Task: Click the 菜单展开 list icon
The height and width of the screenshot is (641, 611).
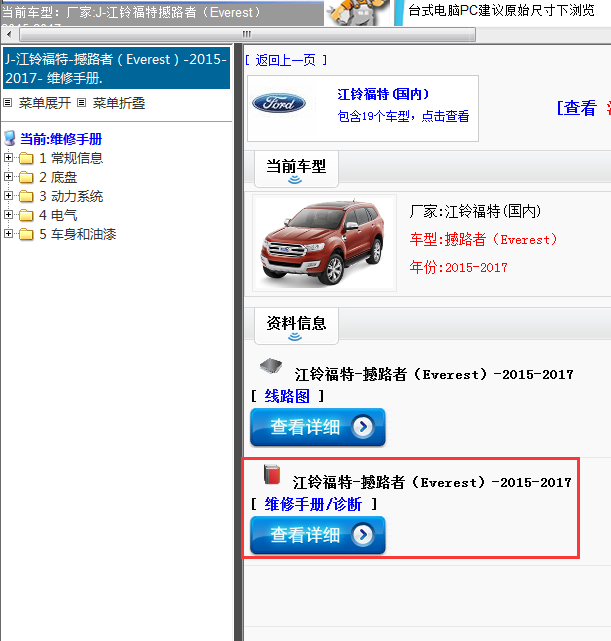Action: [x=7, y=103]
